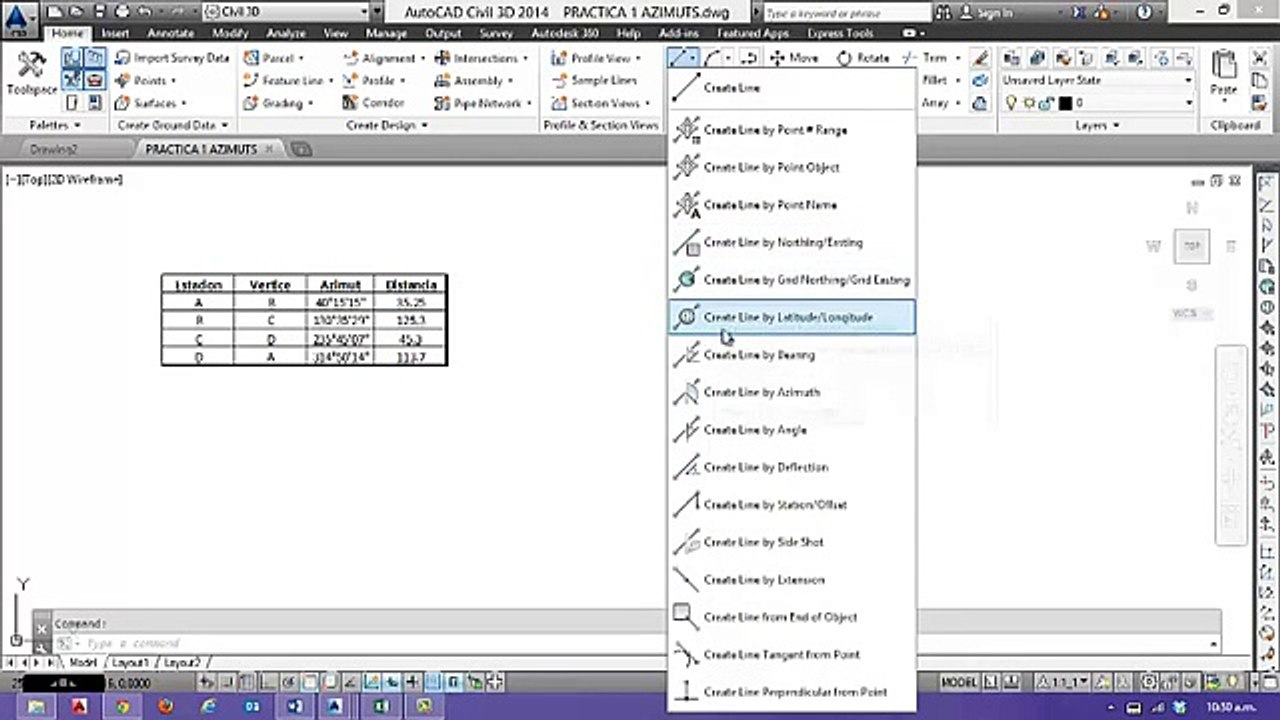This screenshot has width=1280, height=720.
Task: Choose Create Line by Bearing
Action: (x=791, y=355)
